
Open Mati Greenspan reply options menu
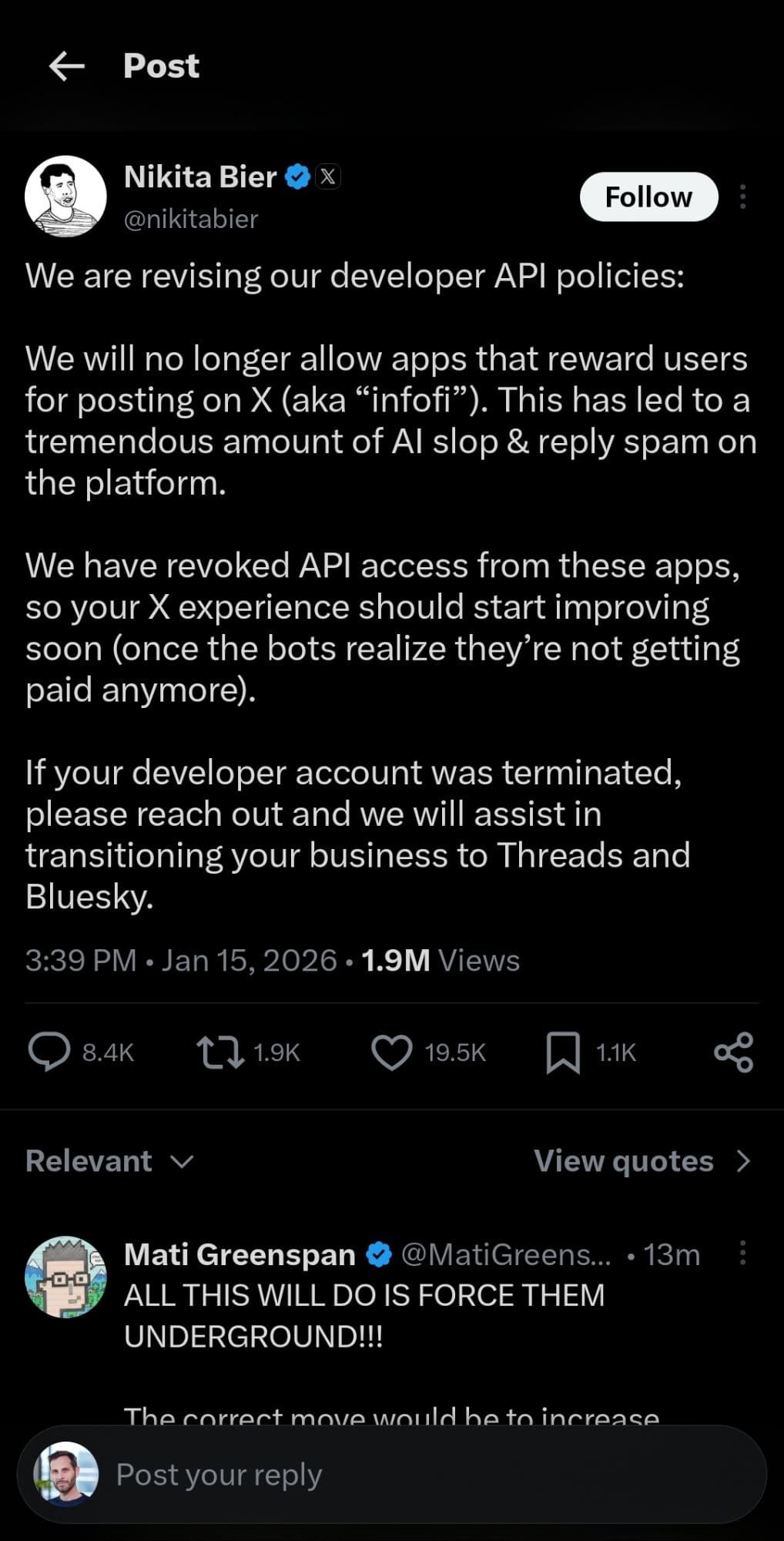point(742,1253)
